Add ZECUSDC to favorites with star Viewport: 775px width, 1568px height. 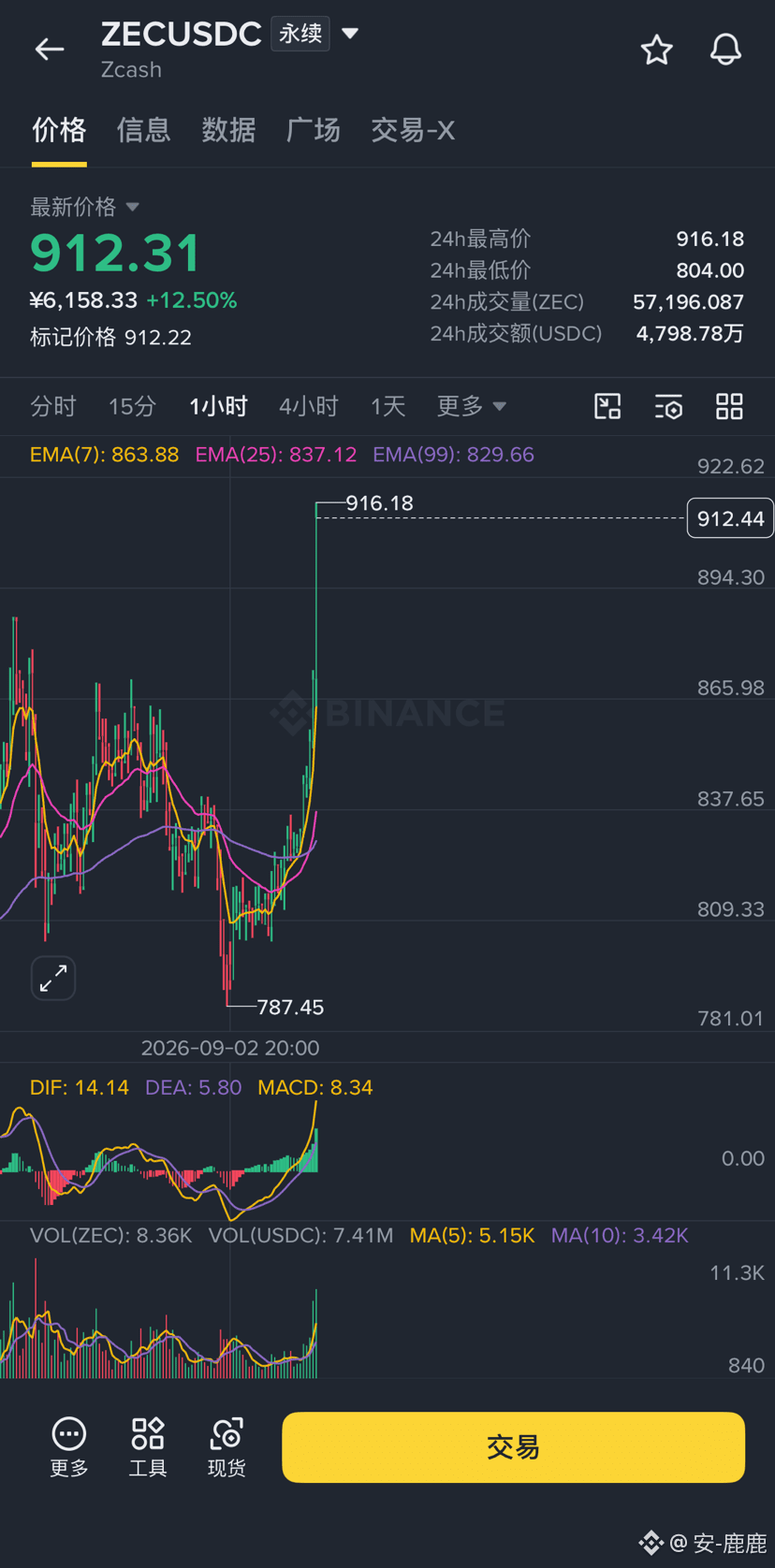[x=656, y=50]
